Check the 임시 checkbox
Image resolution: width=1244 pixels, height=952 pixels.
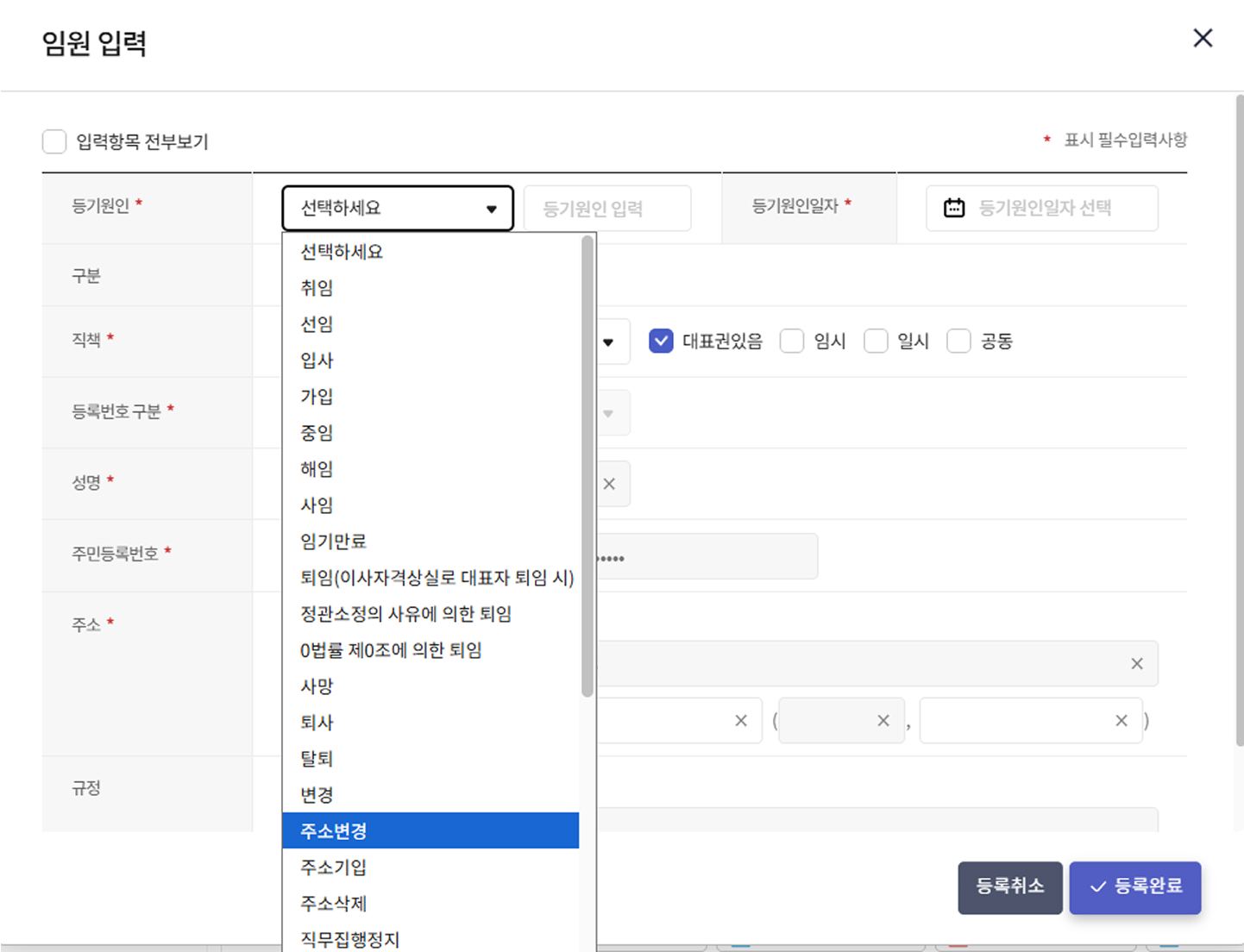pos(792,341)
